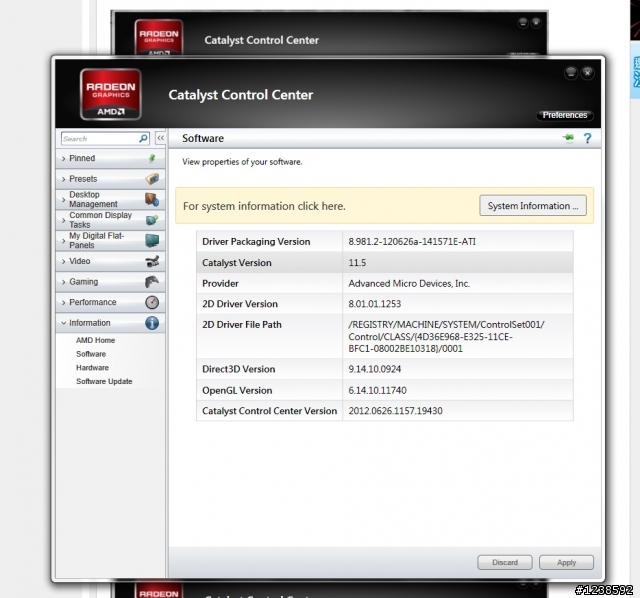Select Catalyst Version value 11.5
The width and height of the screenshot is (640, 598).
coord(357,262)
